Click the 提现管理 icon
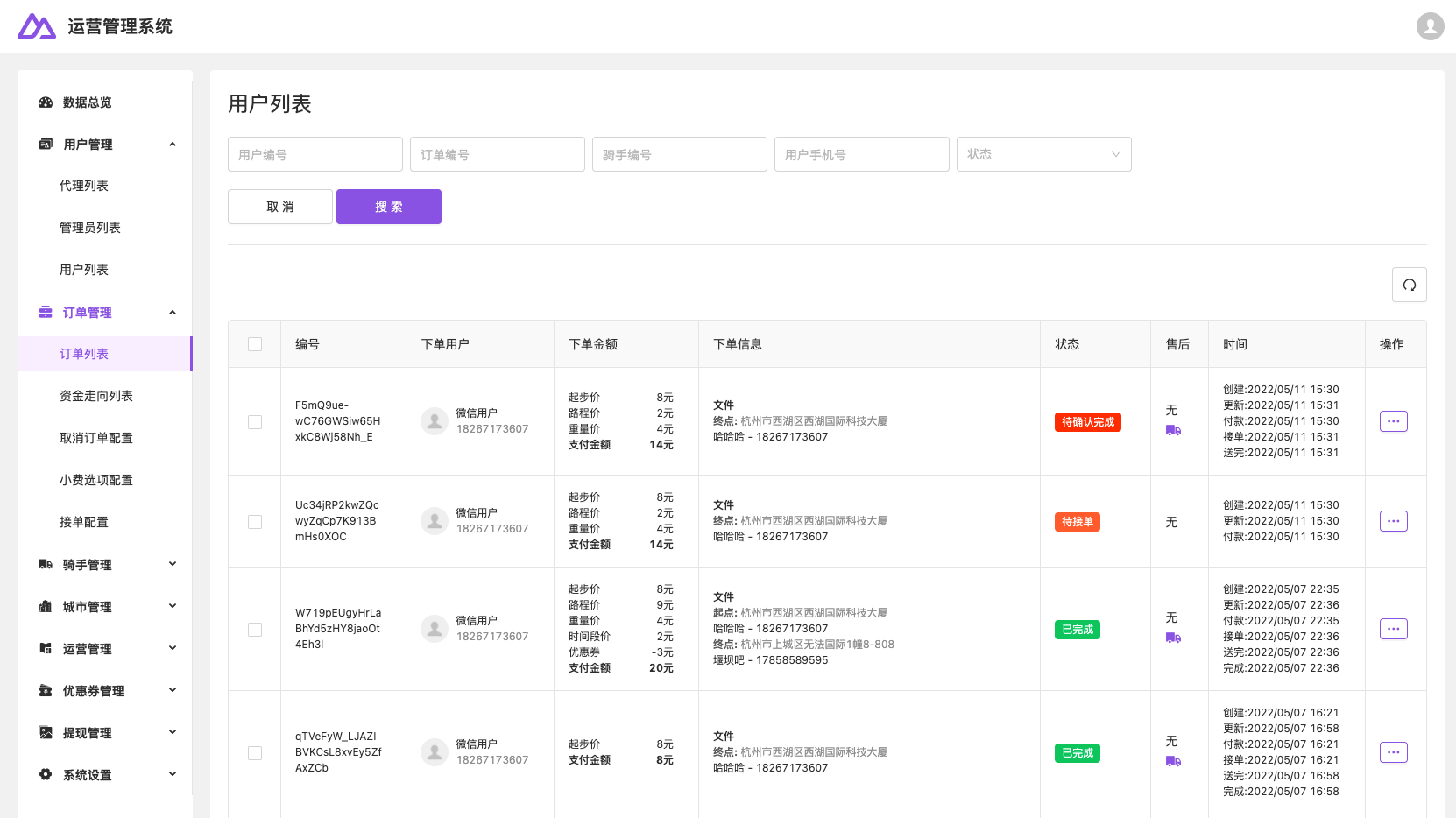Viewport: 1456px width, 818px height. click(46, 732)
